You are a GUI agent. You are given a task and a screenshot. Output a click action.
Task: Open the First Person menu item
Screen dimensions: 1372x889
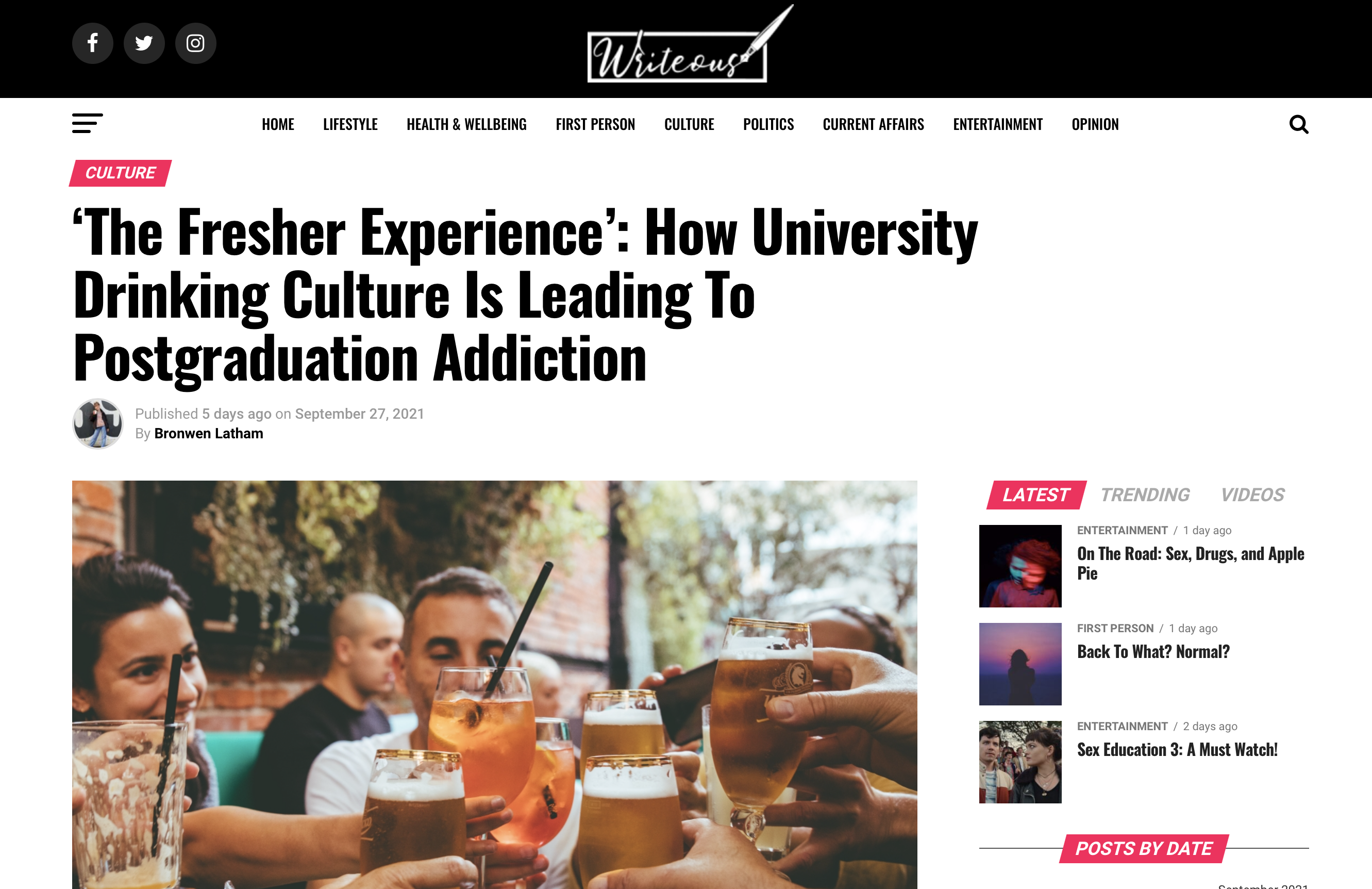pyautogui.click(x=595, y=124)
